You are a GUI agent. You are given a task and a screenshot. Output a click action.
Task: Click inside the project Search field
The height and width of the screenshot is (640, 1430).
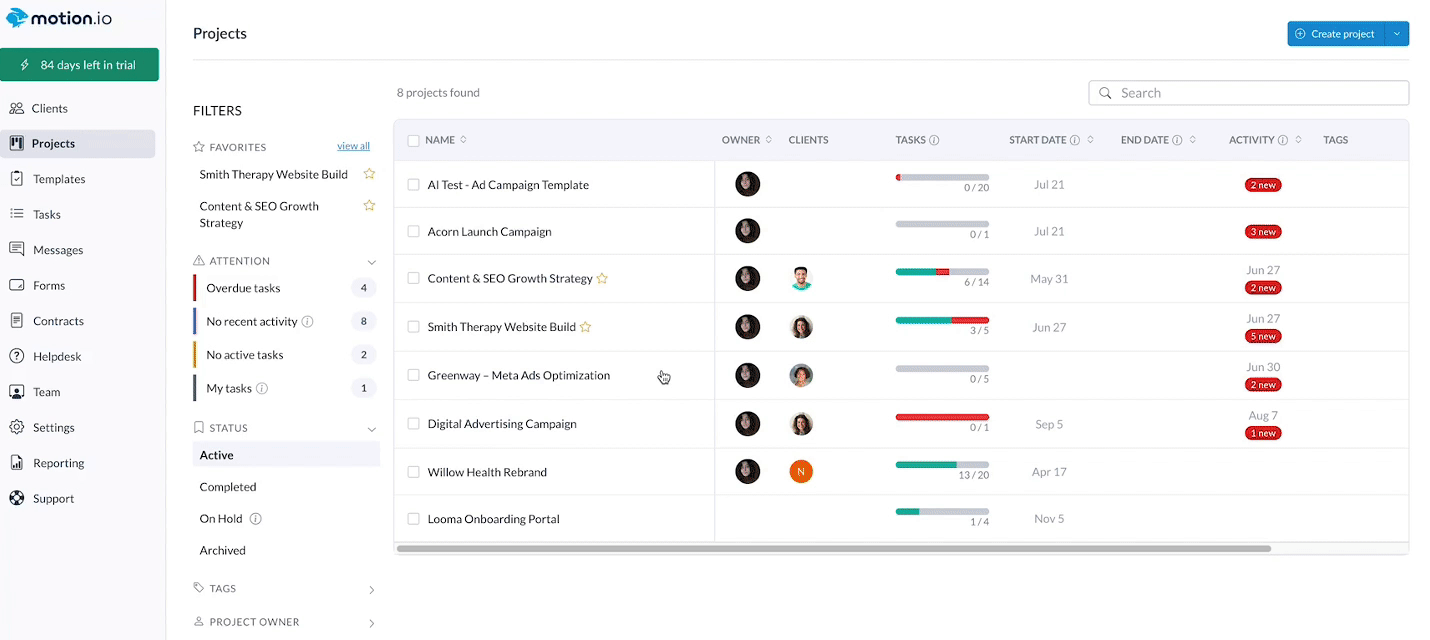click(x=1248, y=92)
